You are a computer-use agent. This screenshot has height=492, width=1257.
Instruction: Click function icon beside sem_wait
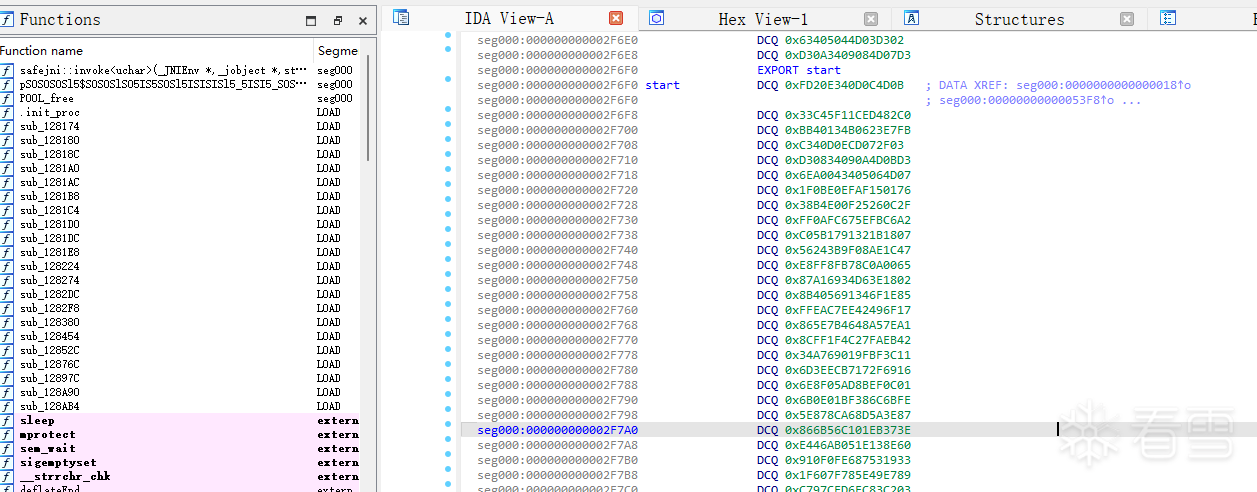point(7,449)
